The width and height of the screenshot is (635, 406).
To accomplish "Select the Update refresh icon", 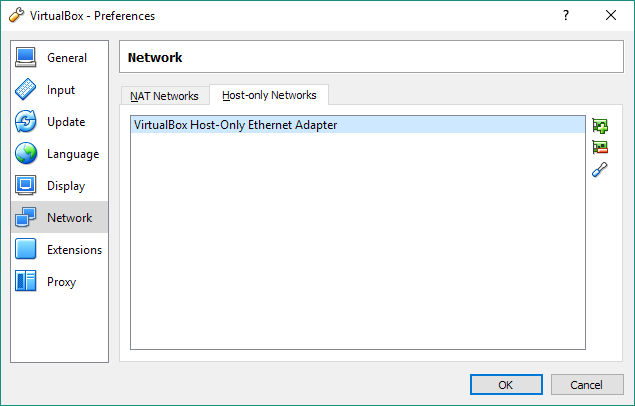I will click(26, 121).
